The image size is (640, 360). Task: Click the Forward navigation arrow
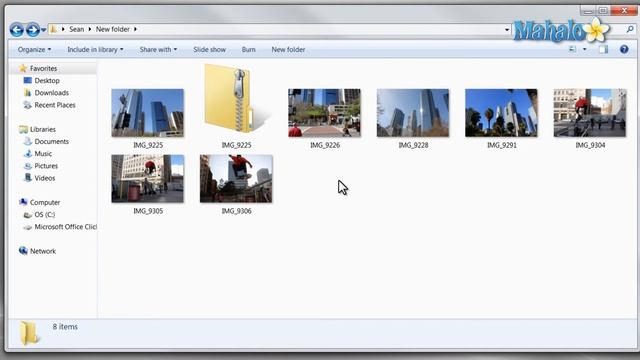(33, 29)
